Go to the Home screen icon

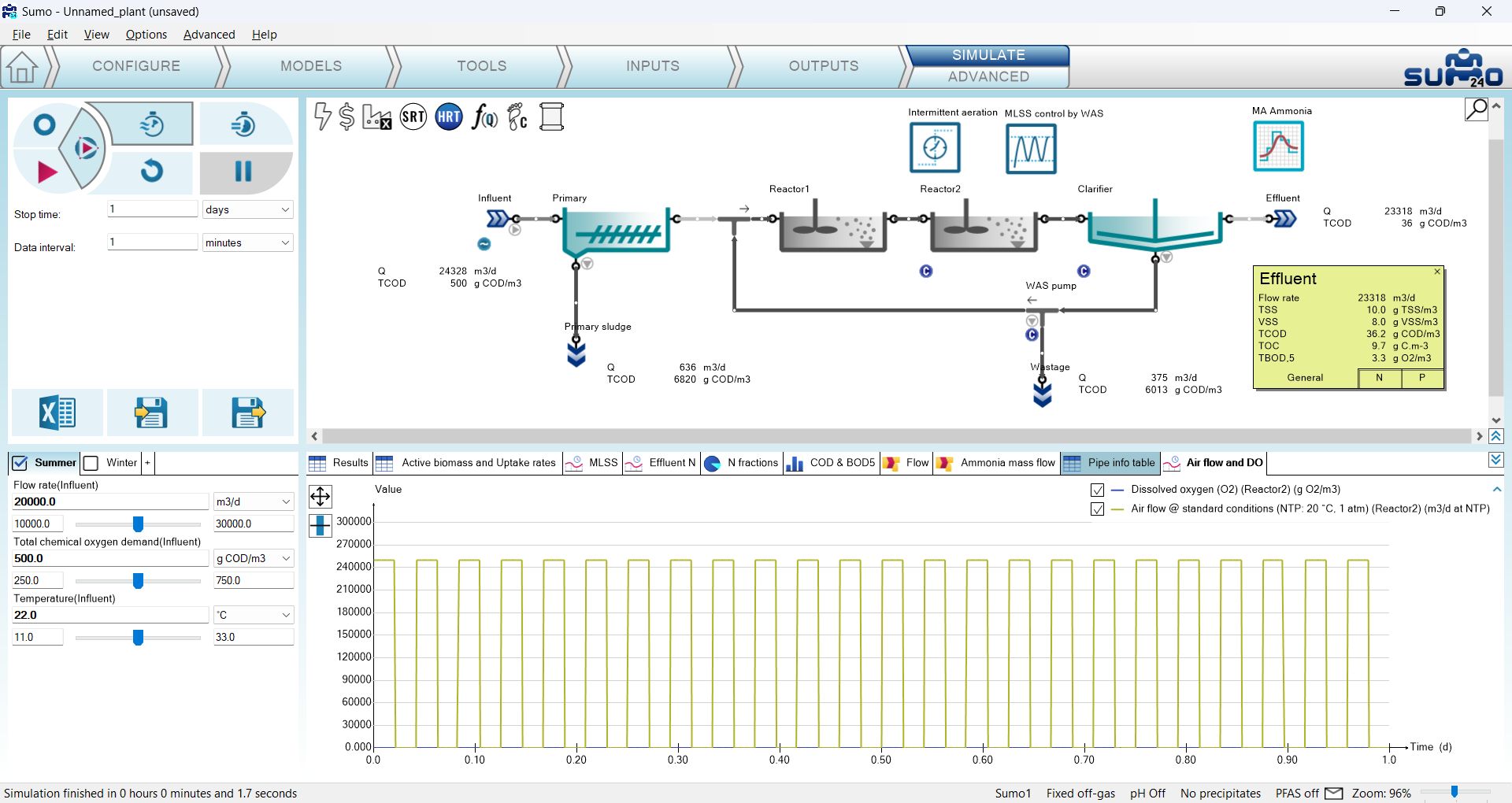pos(22,68)
